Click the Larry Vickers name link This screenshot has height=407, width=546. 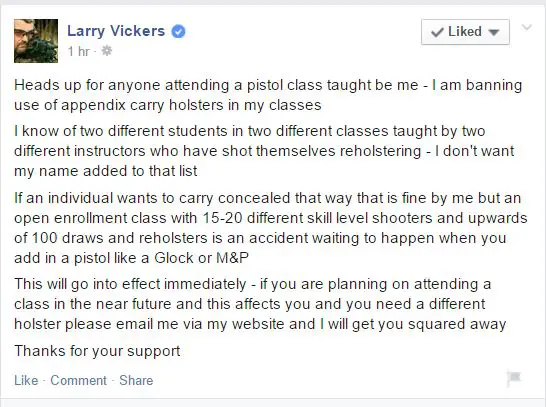point(116,31)
